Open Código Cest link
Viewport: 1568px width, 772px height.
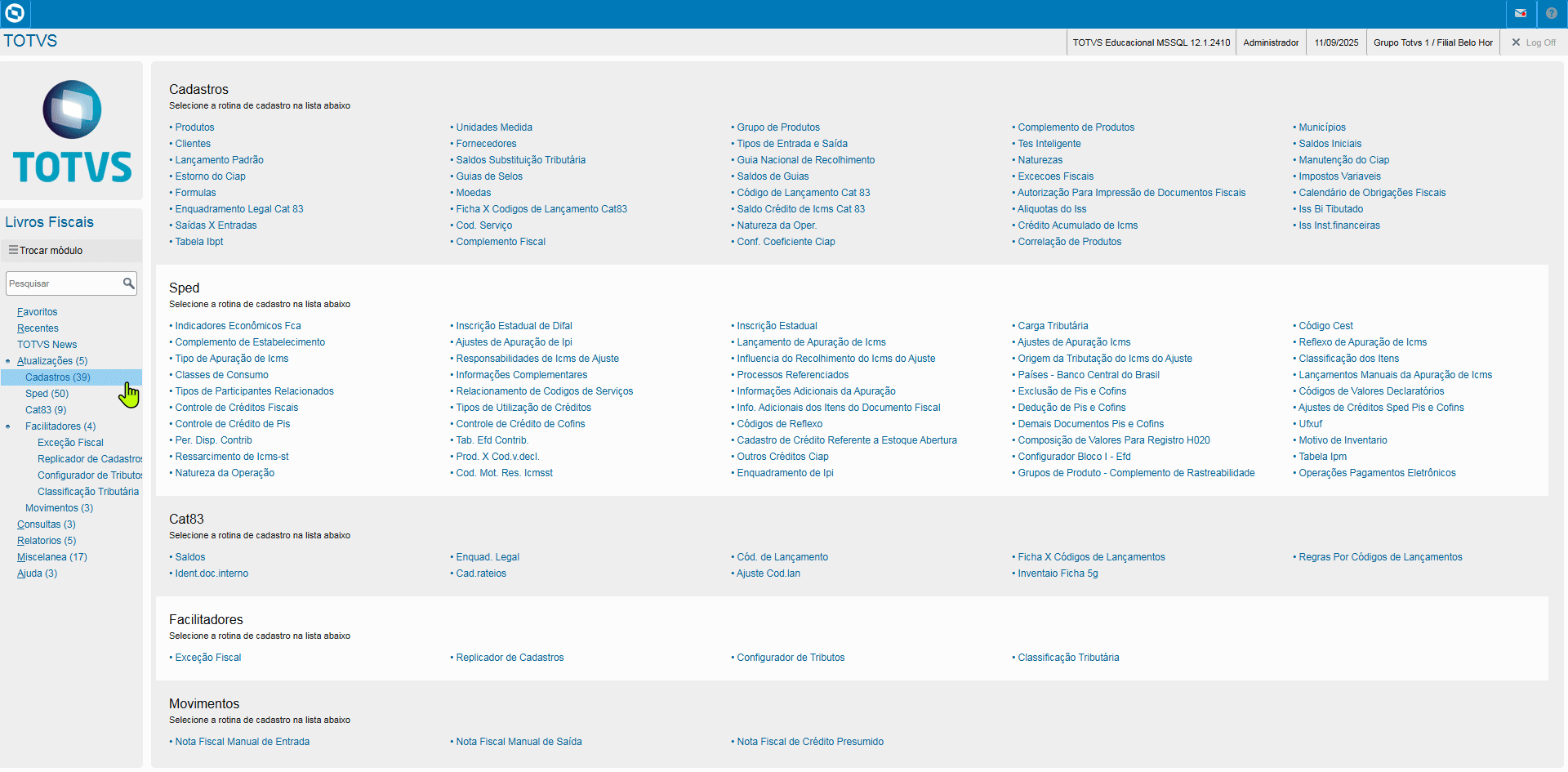click(x=1325, y=326)
